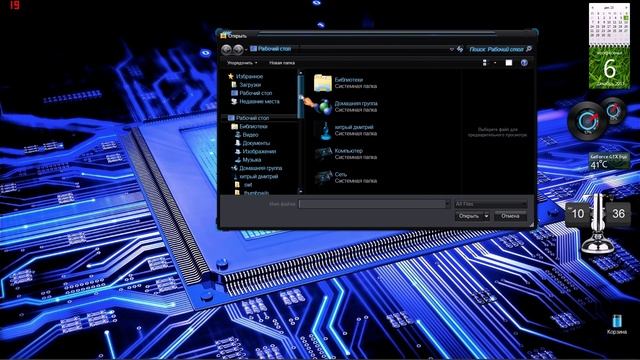This screenshot has height=360, width=640.
Task: Click the calendar gadget month grid
Action: [x=609, y=23]
